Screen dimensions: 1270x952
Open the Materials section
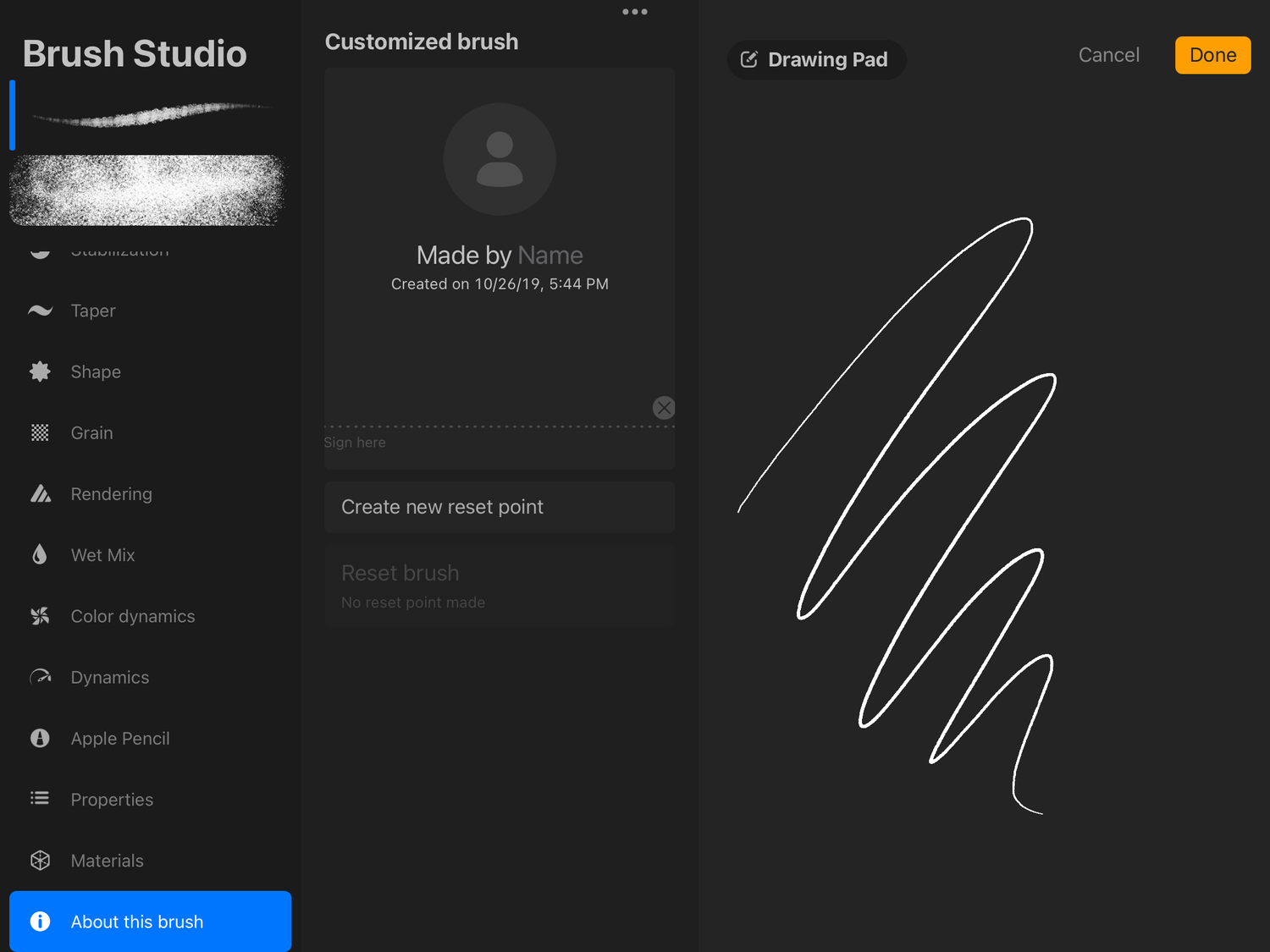(150, 861)
